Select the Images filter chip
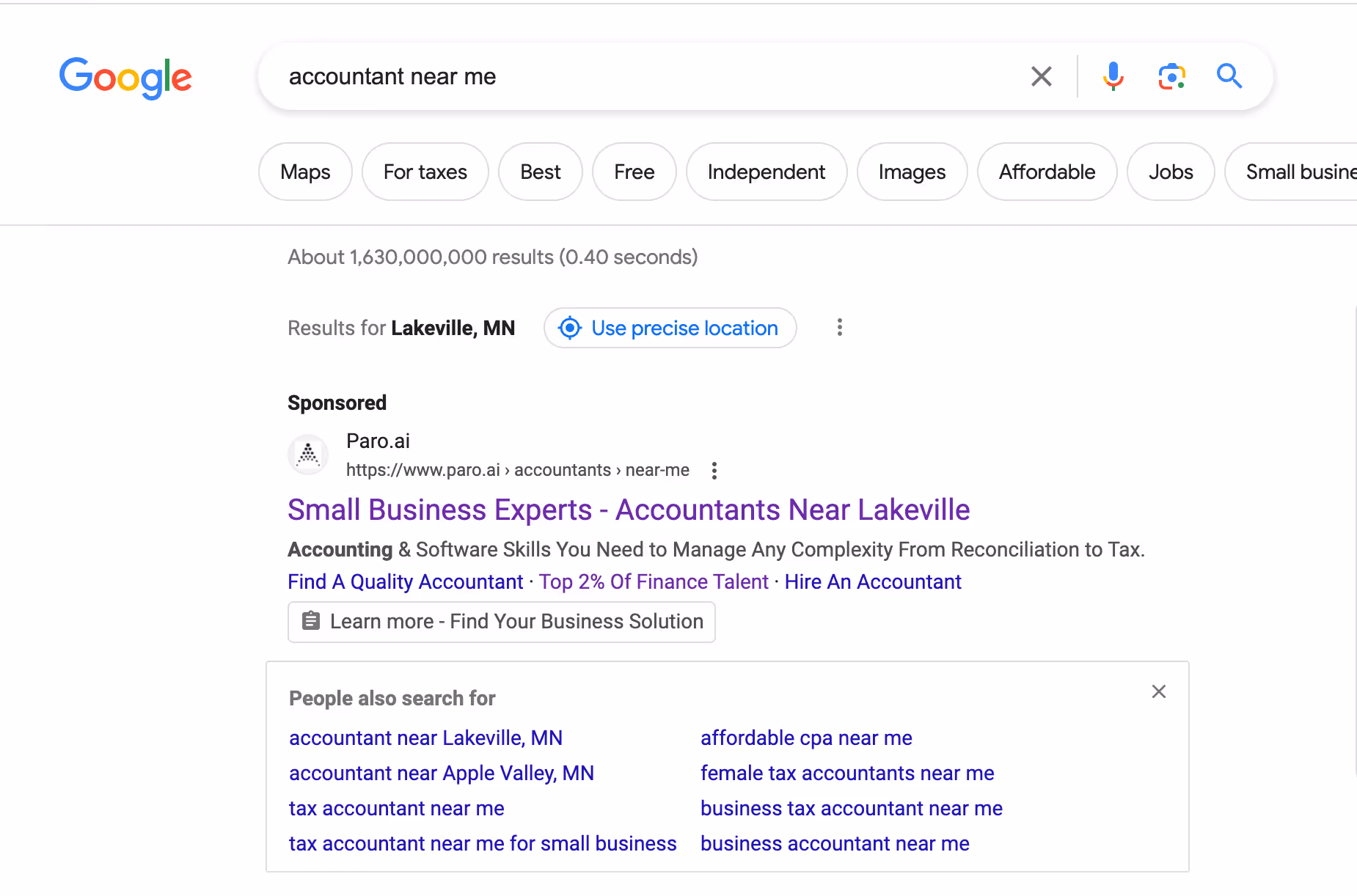 point(912,172)
